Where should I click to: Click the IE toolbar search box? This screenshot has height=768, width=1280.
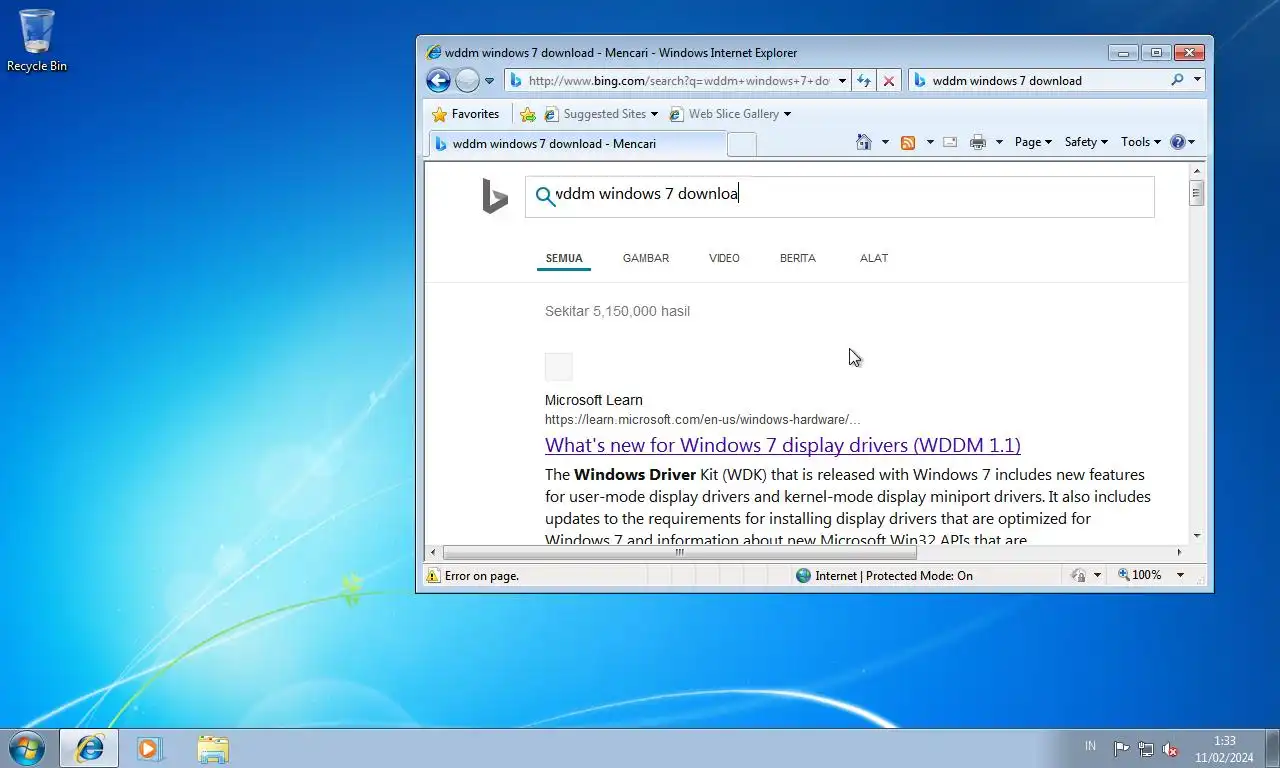[x=1040, y=81]
